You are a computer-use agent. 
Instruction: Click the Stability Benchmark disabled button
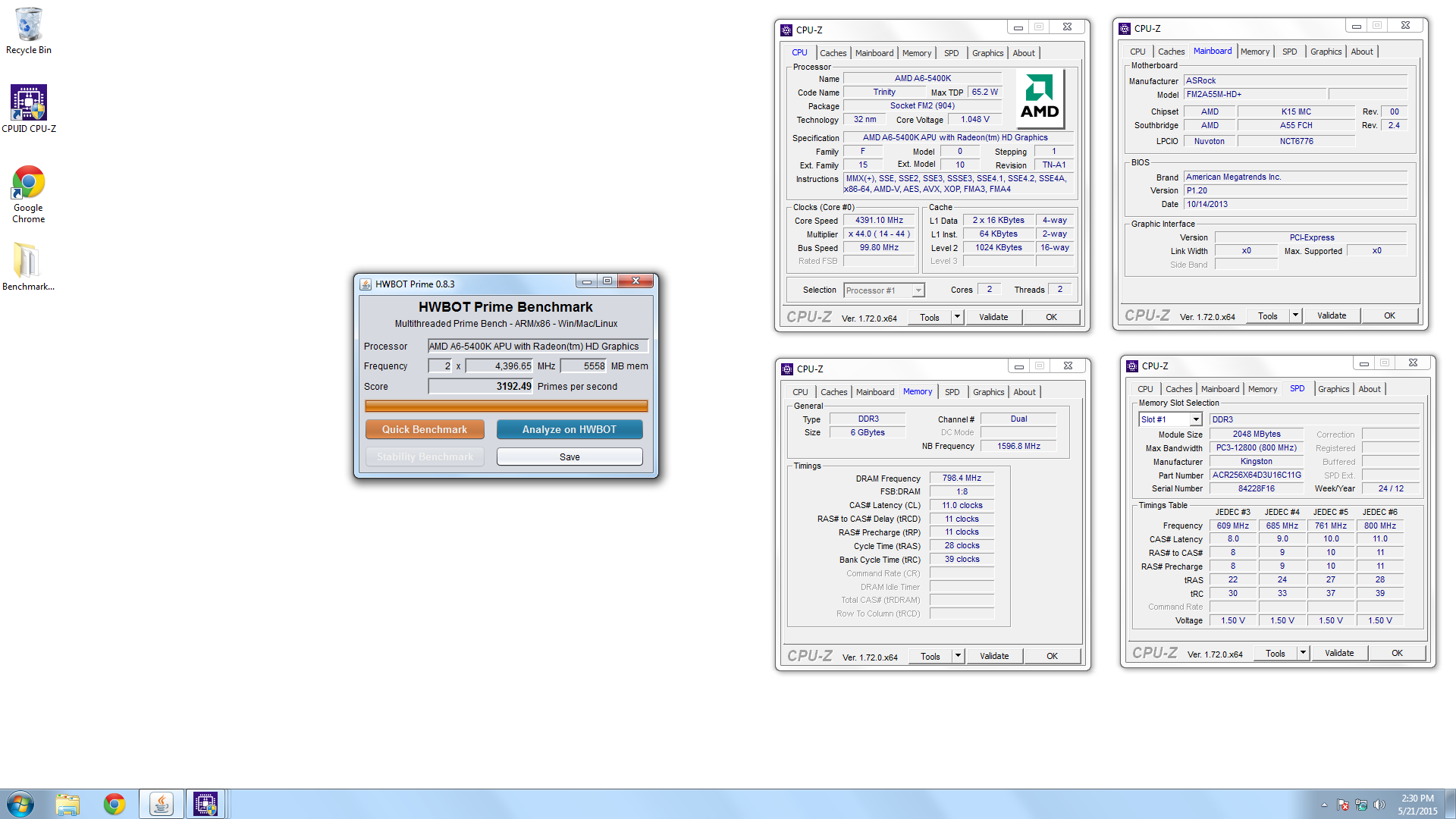click(425, 457)
